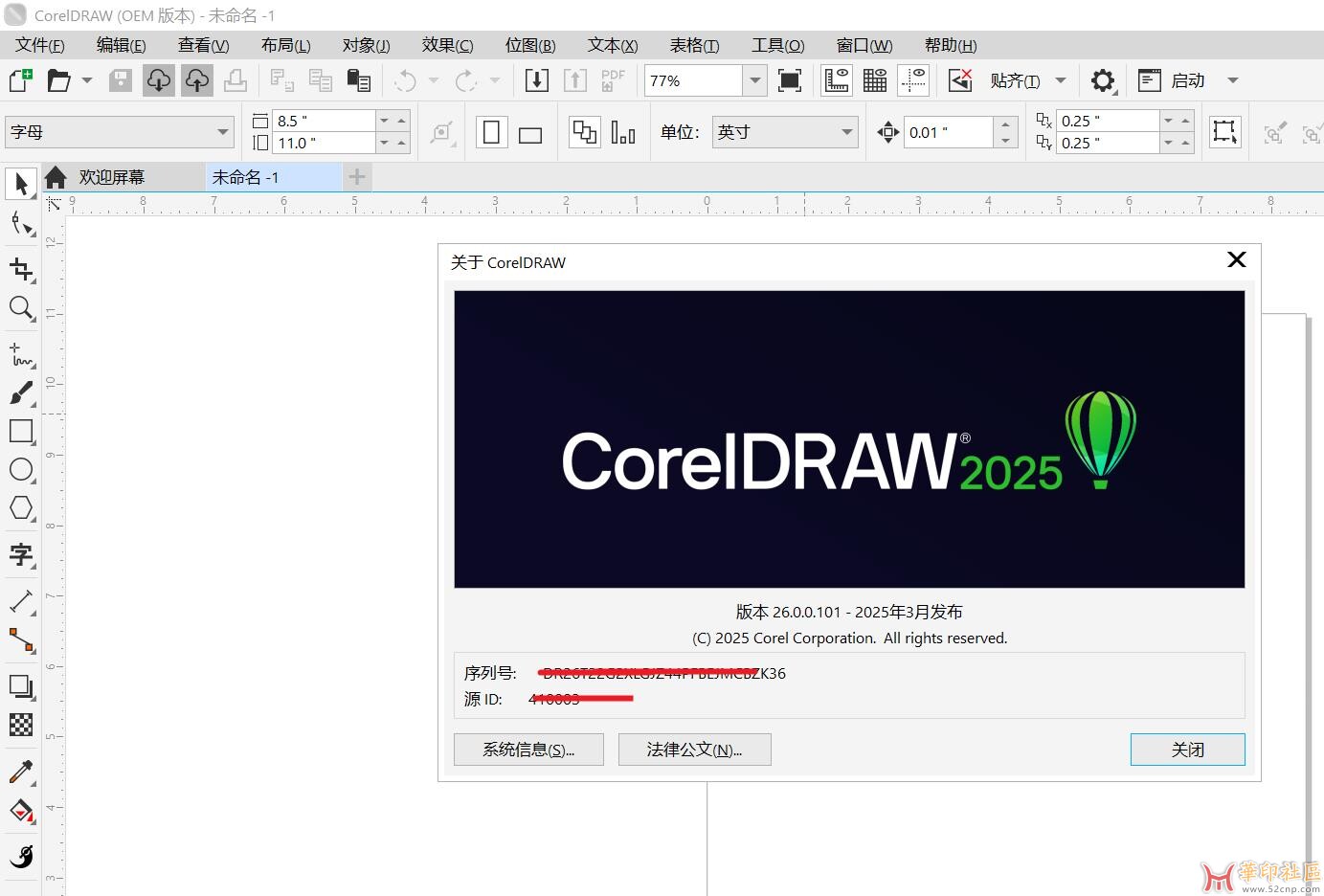
Task: Click the Save disk icon
Action: [121, 80]
